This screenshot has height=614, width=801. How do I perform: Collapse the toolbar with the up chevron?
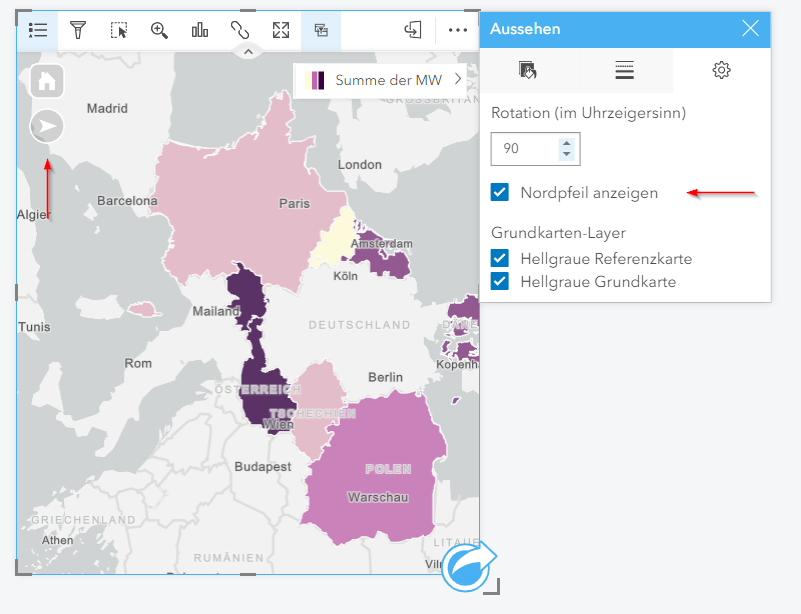pyautogui.click(x=248, y=52)
